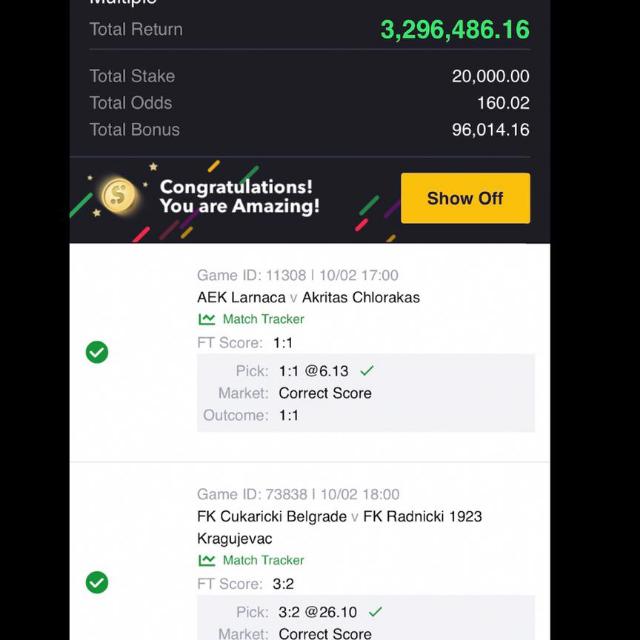Click the Congratulations You are Amazing banner text

(240, 196)
